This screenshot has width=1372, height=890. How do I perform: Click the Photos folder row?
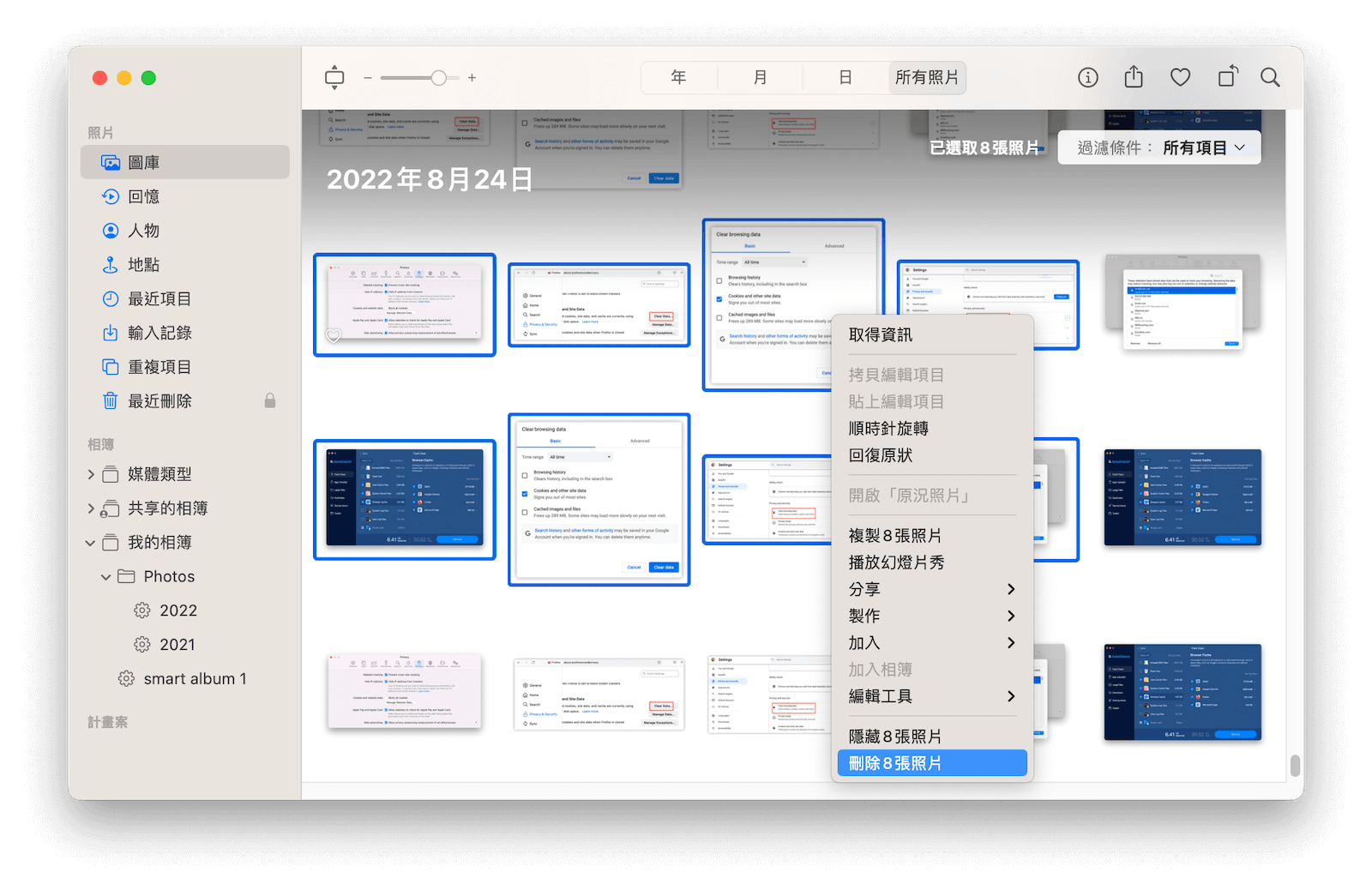coord(185,577)
